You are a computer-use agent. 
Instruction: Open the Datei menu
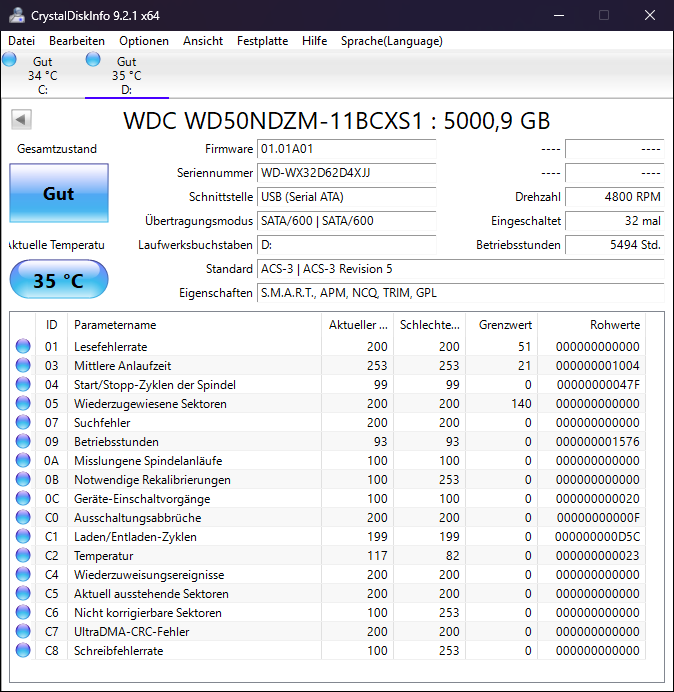(x=21, y=41)
